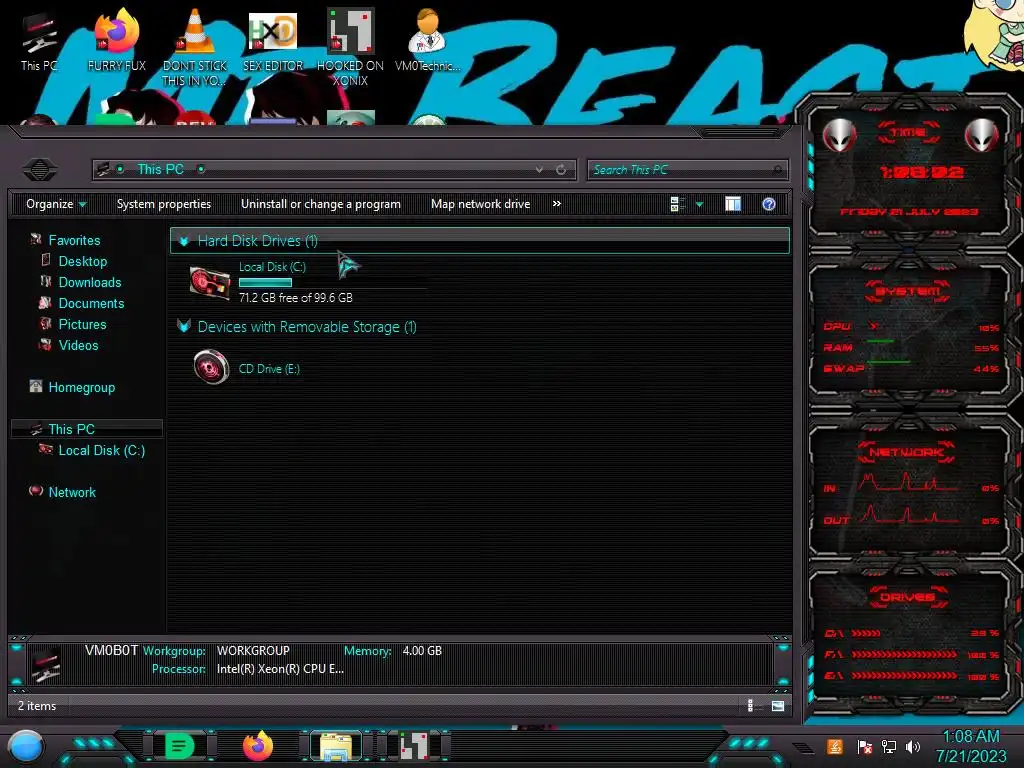Open view options dropdown arrow
The height and width of the screenshot is (768, 1024).
[699, 204]
